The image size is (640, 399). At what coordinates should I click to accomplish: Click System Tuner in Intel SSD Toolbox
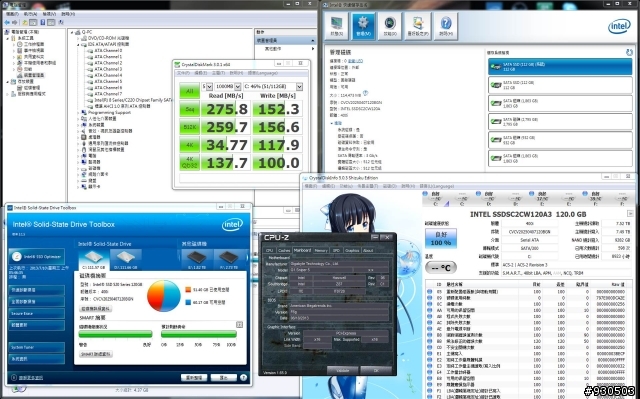[x=37, y=347]
